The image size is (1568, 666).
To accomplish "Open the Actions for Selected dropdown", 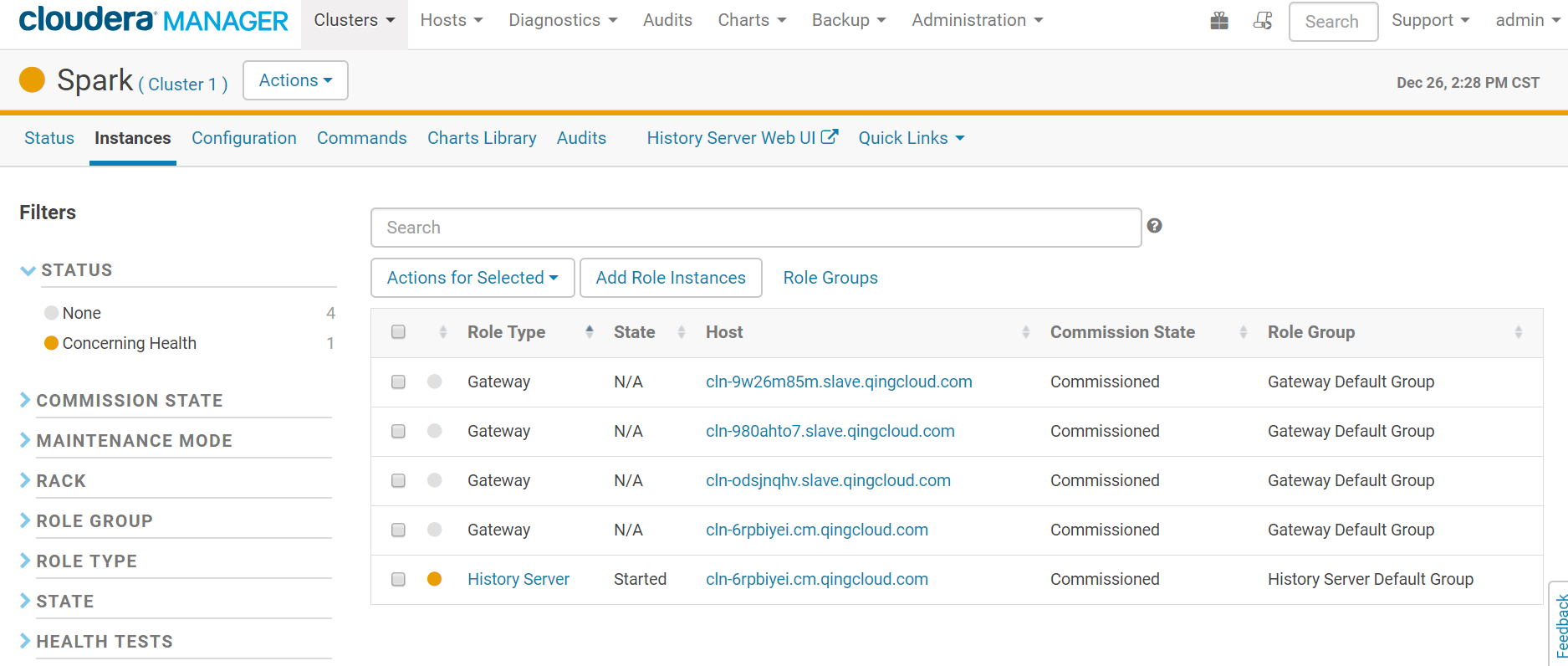I will 472,278.
